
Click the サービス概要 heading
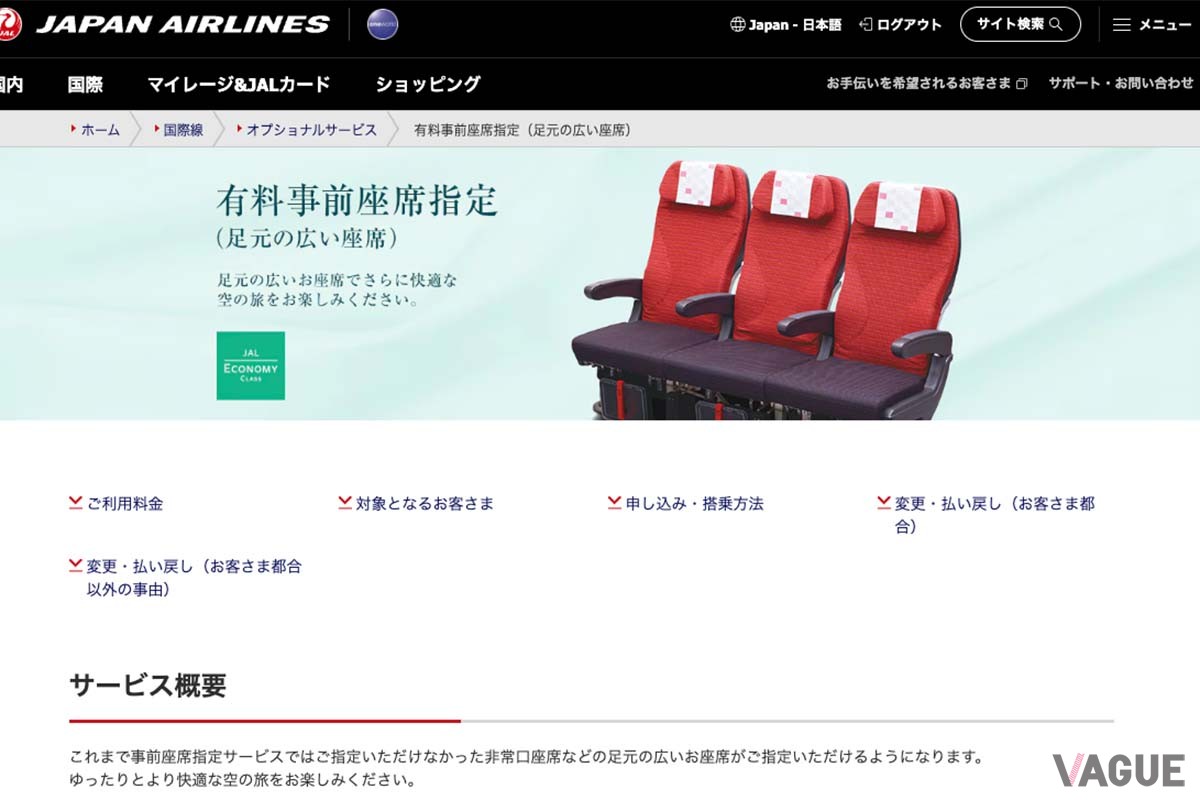coord(148,686)
